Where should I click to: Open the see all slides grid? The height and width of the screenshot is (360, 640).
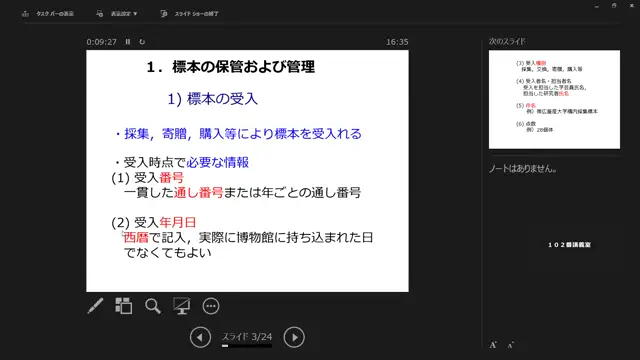tap(124, 306)
